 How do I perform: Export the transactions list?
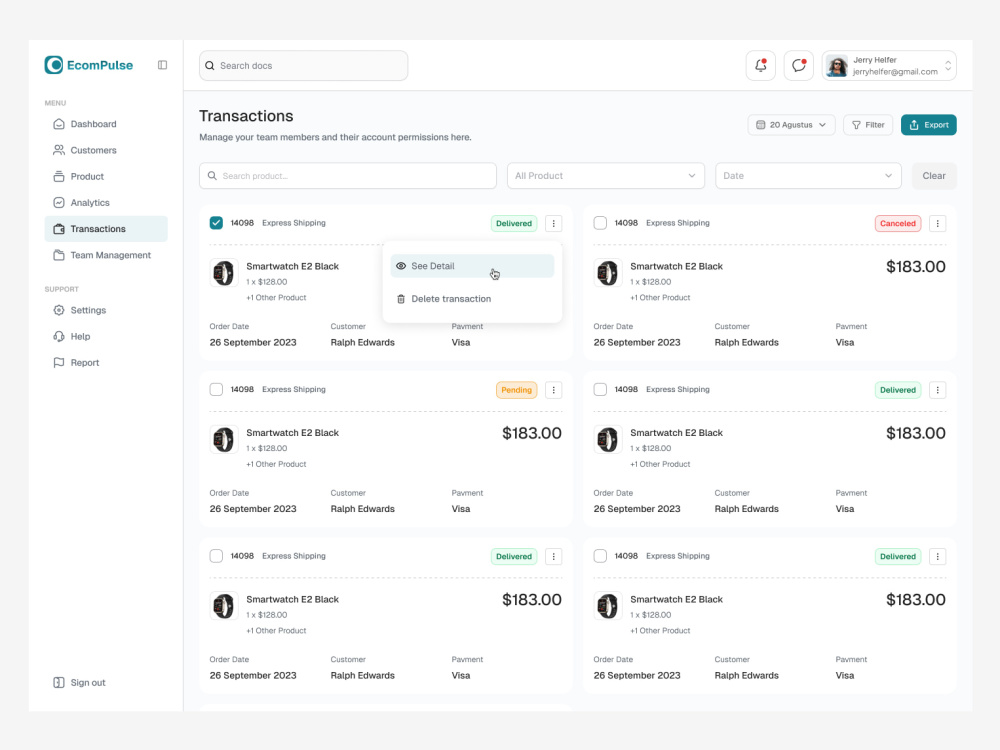[x=929, y=124]
